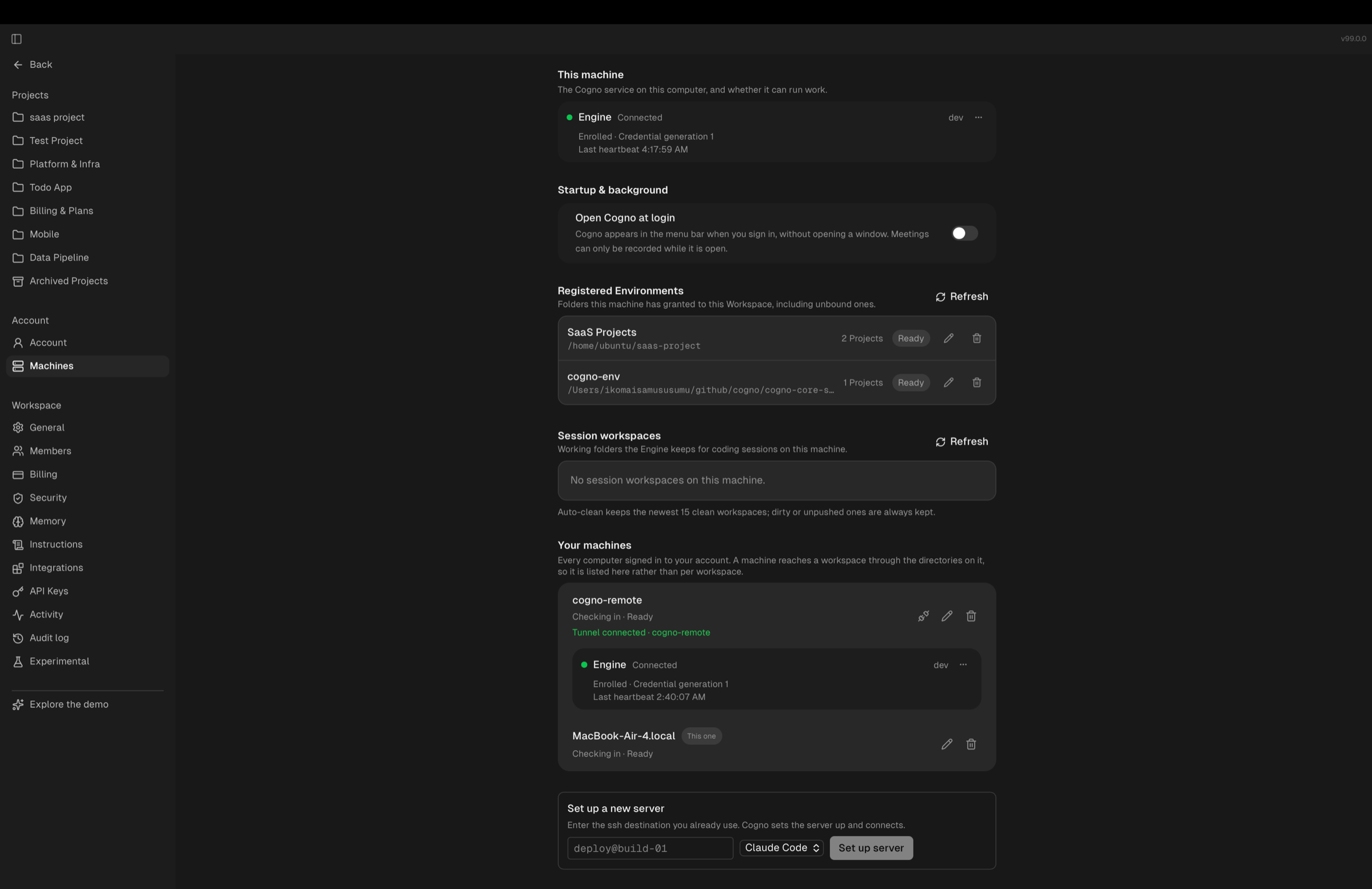Select the Machines settings page
The width and height of the screenshot is (1372, 889).
[87, 366]
